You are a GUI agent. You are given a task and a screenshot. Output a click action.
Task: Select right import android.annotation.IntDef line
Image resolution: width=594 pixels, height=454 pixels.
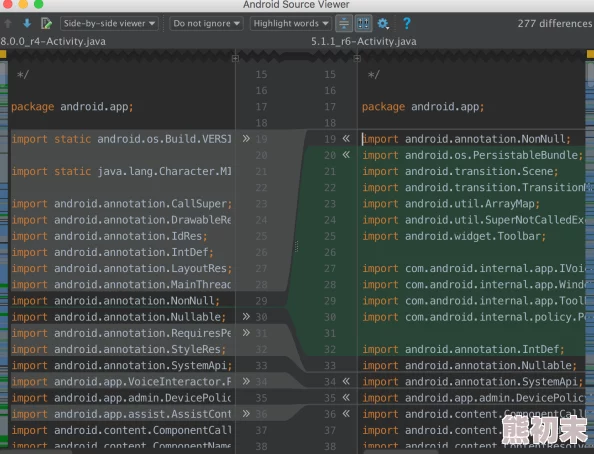point(463,349)
